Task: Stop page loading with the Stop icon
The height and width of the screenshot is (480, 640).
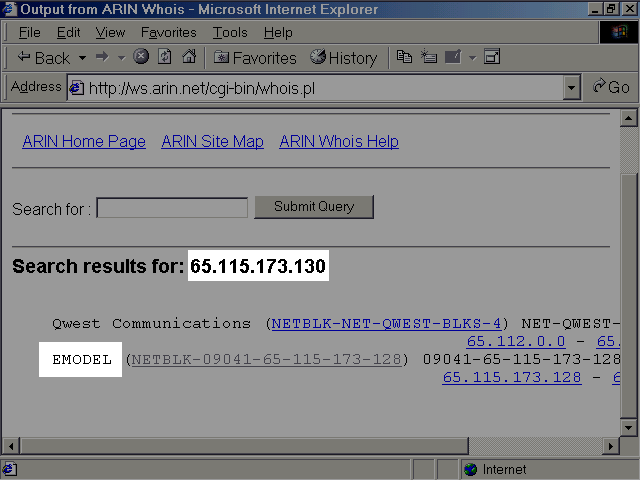Action: (x=141, y=57)
